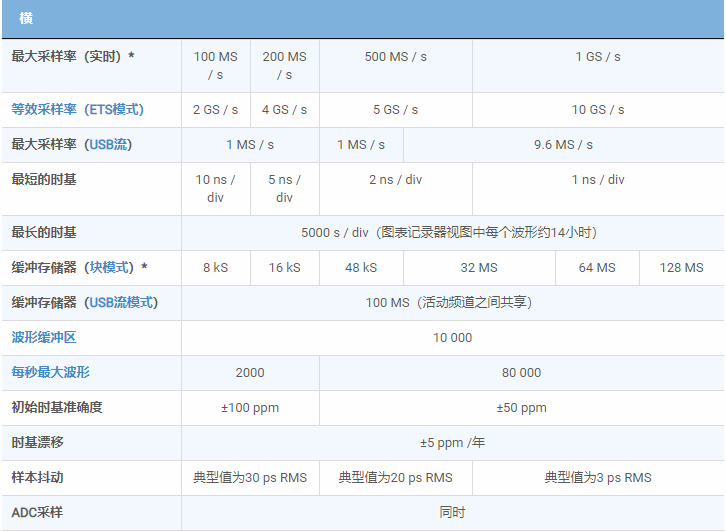Click the USB流 link in 最大采样率 row
This screenshot has height=532, width=726.
pyautogui.click(x=107, y=144)
